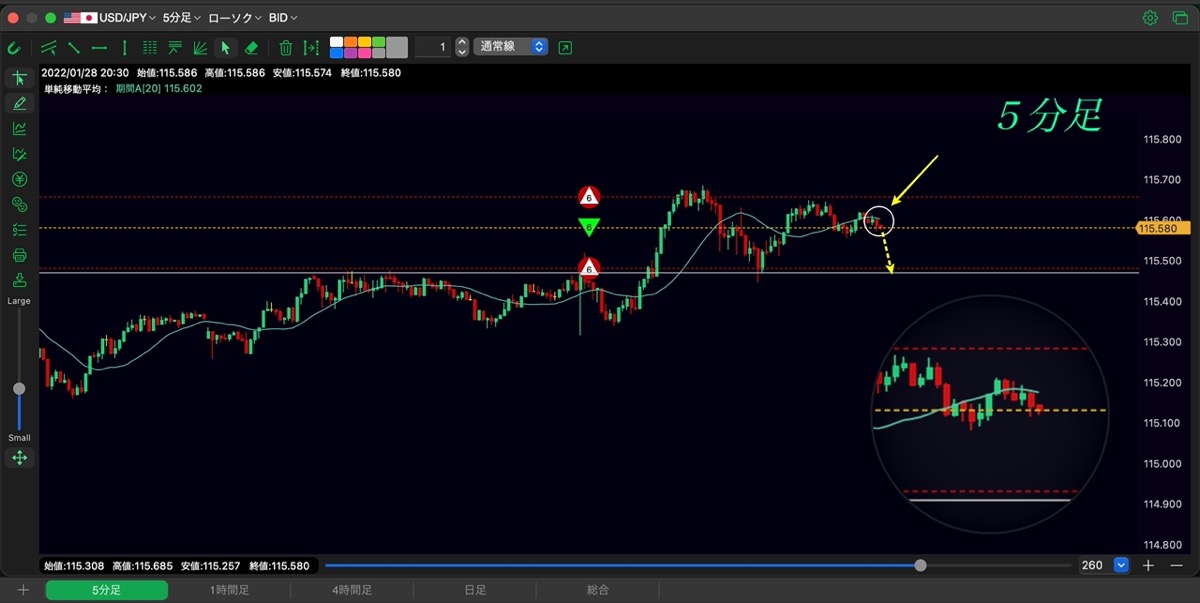Image resolution: width=1200 pixels, height=603 pixels.
Task: Click the overlapping coins sidebar icon
Action: click(x=19, y=204)
